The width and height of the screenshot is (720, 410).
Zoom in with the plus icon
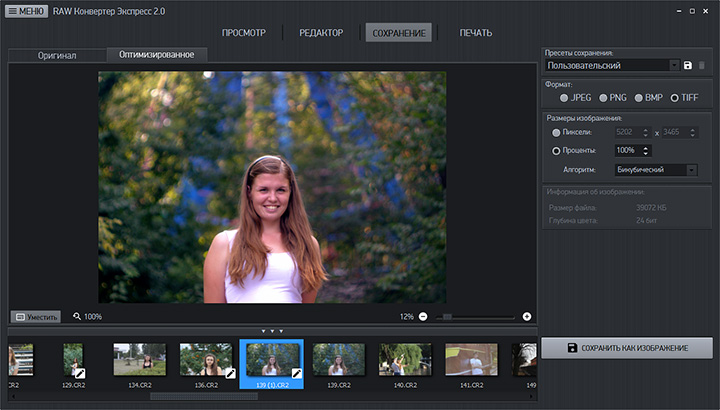pos(527,316)
